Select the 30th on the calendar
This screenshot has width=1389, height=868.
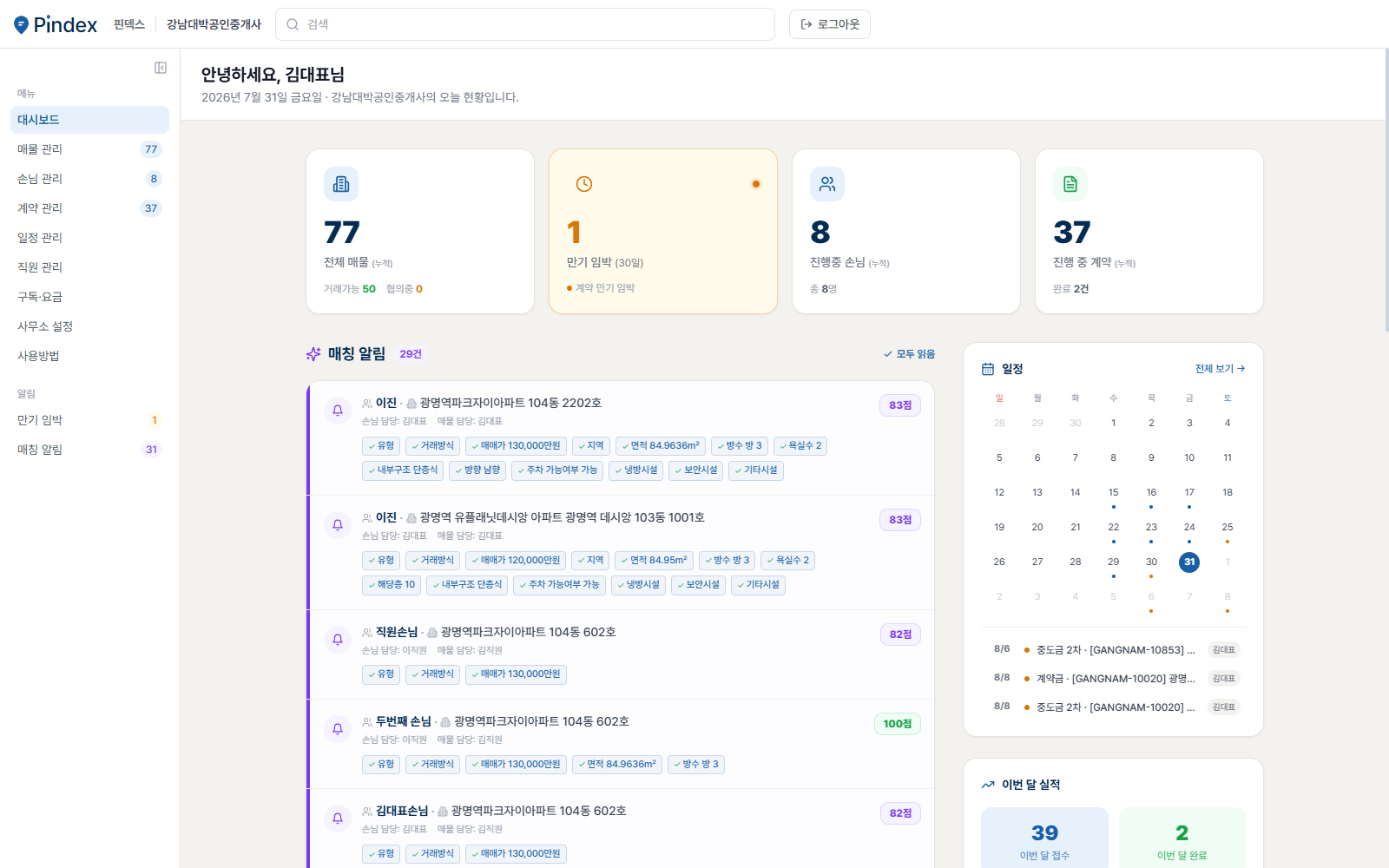tap(1151, 562)
